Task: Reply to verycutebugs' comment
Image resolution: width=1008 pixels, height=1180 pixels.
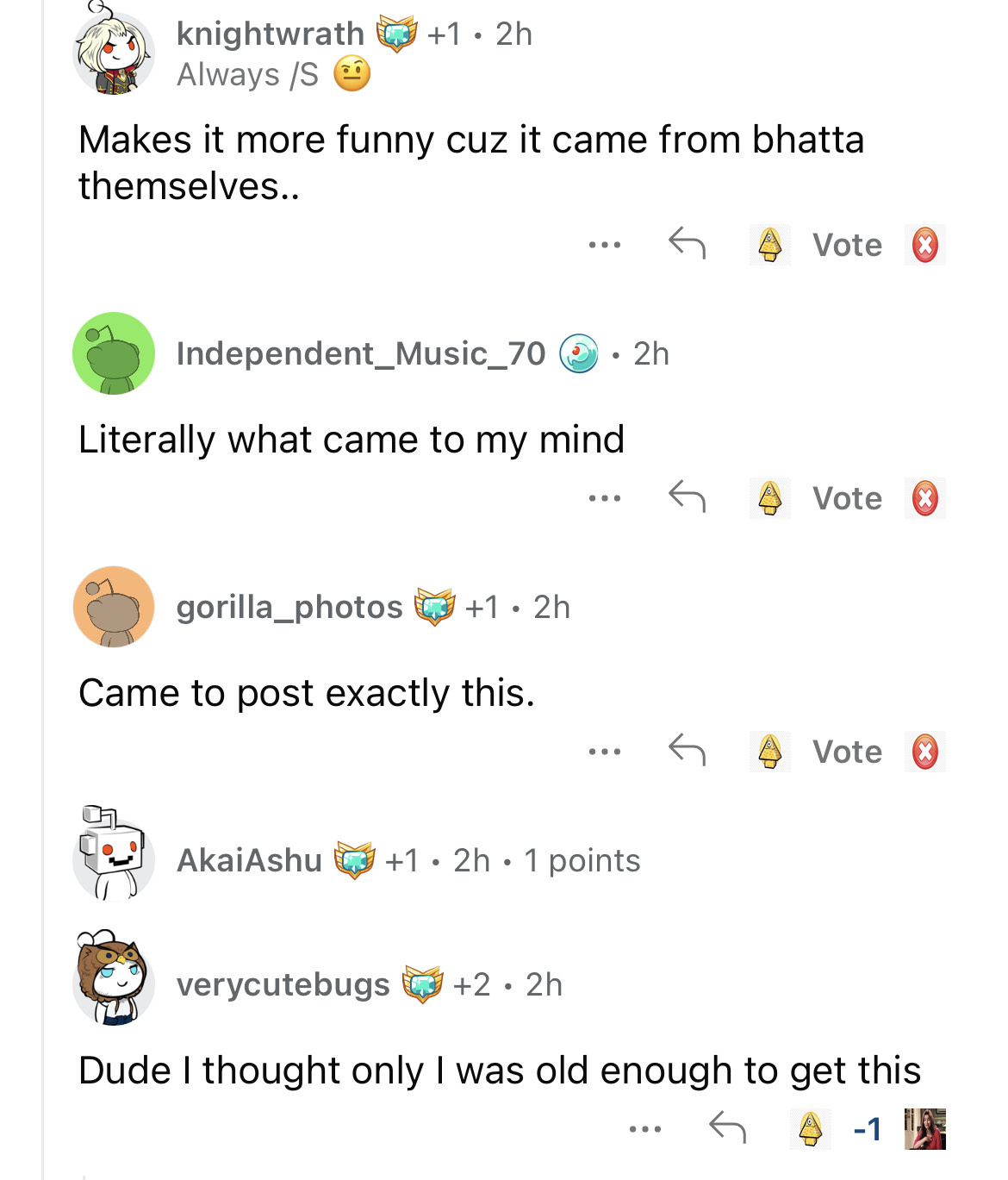Action: [727, 1127]
